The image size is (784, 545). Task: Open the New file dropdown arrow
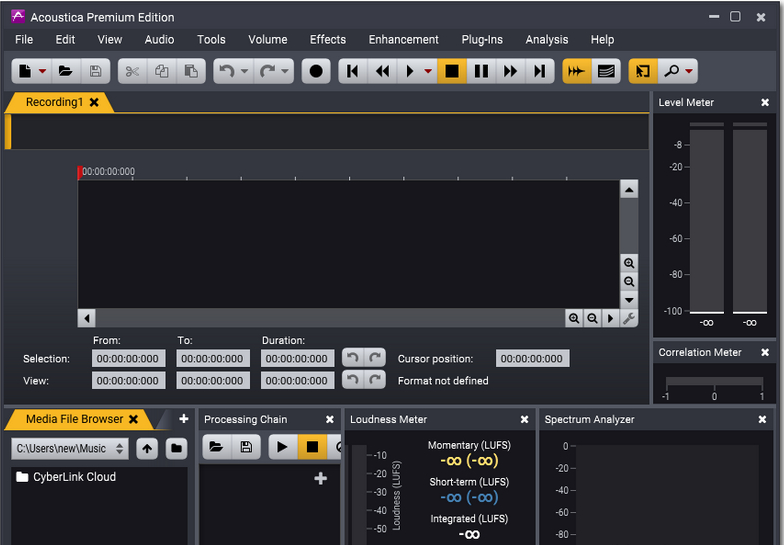pos(42,72)
